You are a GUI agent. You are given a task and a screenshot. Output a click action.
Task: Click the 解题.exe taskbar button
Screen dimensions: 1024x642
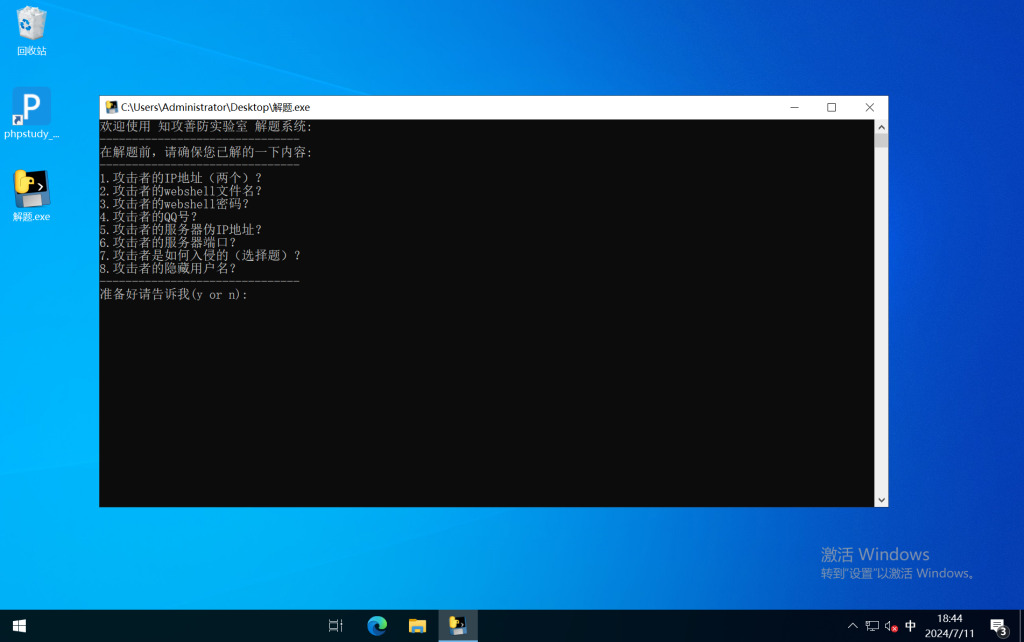(x=458, y=626)
